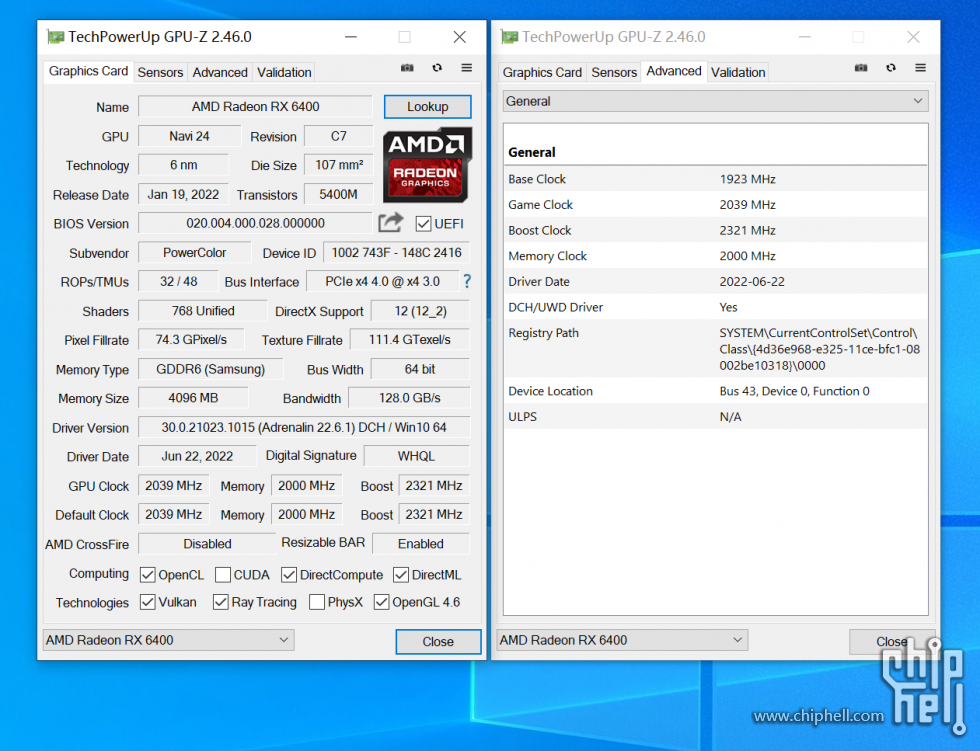Select the DCH/UWD Driver row

(x=715, y=307)
